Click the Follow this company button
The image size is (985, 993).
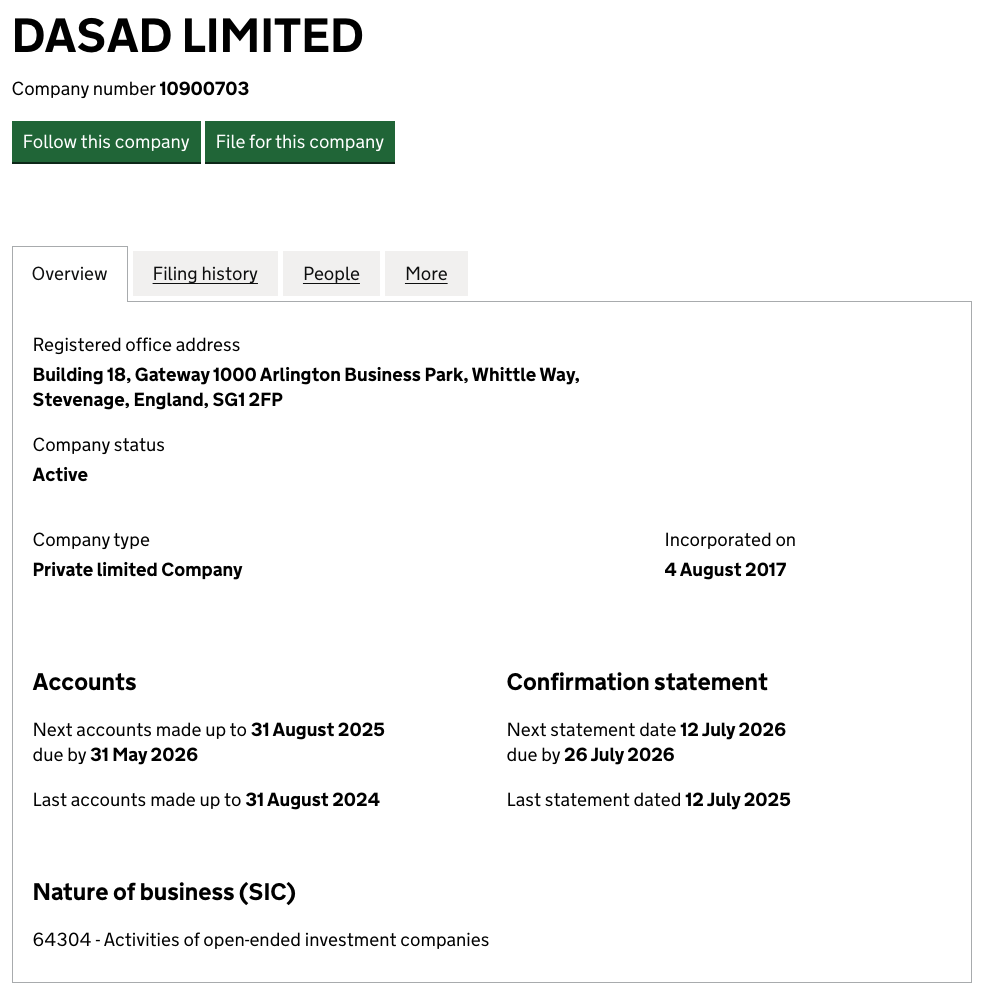click(x=106, y=142)
